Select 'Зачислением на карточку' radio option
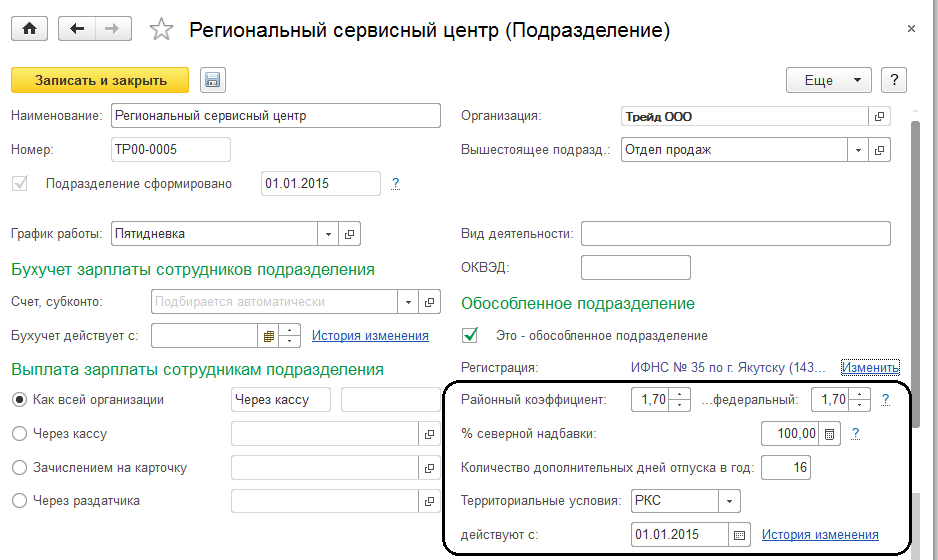This screenshot has height=560, width=938. 19,467
